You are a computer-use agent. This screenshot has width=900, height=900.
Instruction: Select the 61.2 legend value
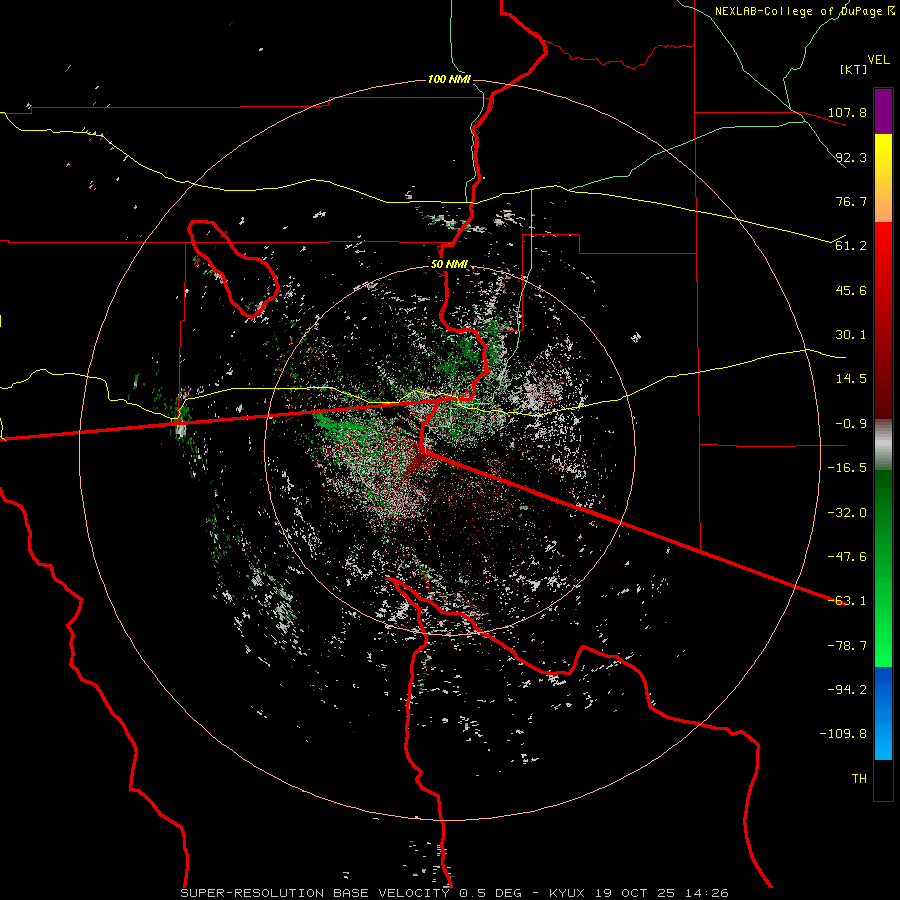[x=851, y=246]
